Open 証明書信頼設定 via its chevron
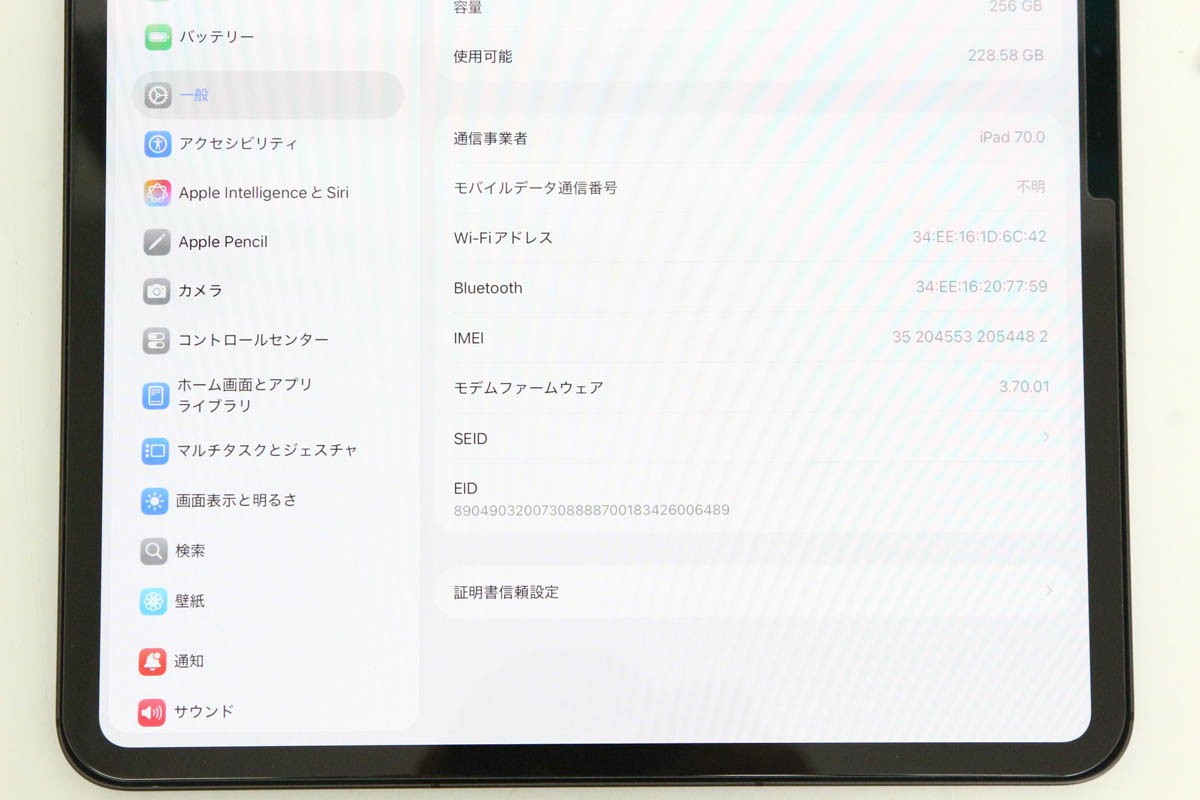This screenshot has width=1200, height=800. click(1049, 591)
